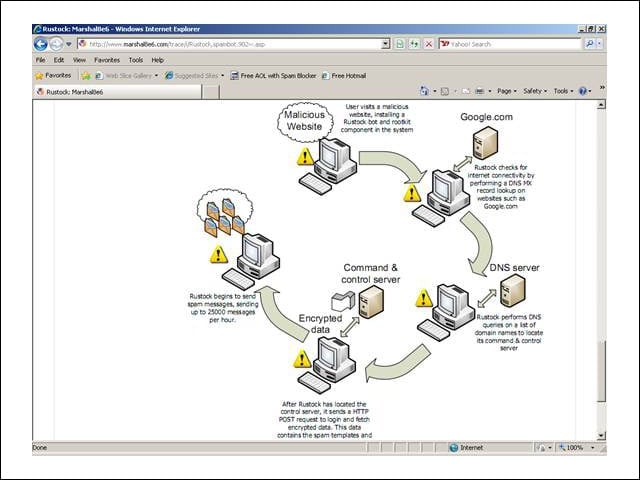Click the Favorites star button
The image size is (640, 480).
point(53,76)
